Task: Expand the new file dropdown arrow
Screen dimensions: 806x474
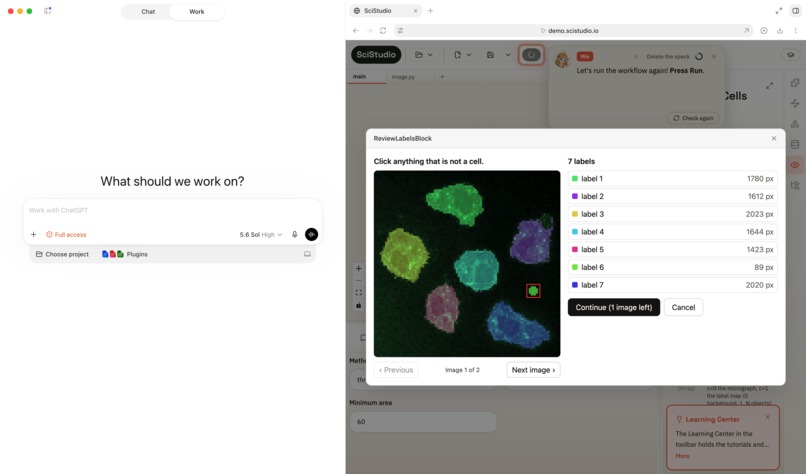Action: coord(469,54)
